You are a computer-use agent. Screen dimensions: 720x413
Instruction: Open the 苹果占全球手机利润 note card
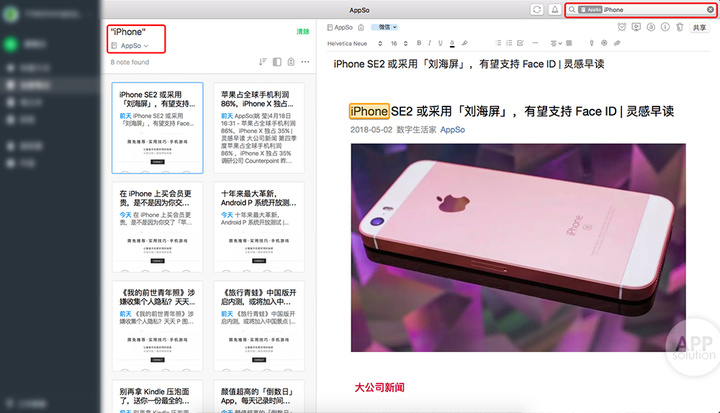259,128
